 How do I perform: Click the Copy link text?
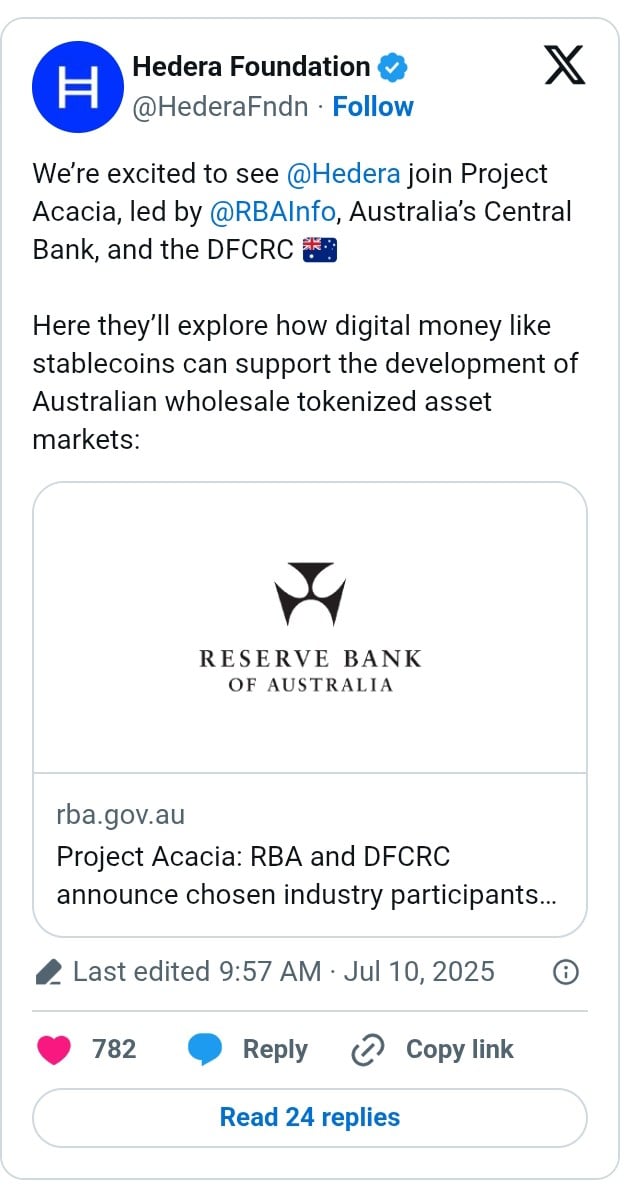click(x=459, y=1049)
